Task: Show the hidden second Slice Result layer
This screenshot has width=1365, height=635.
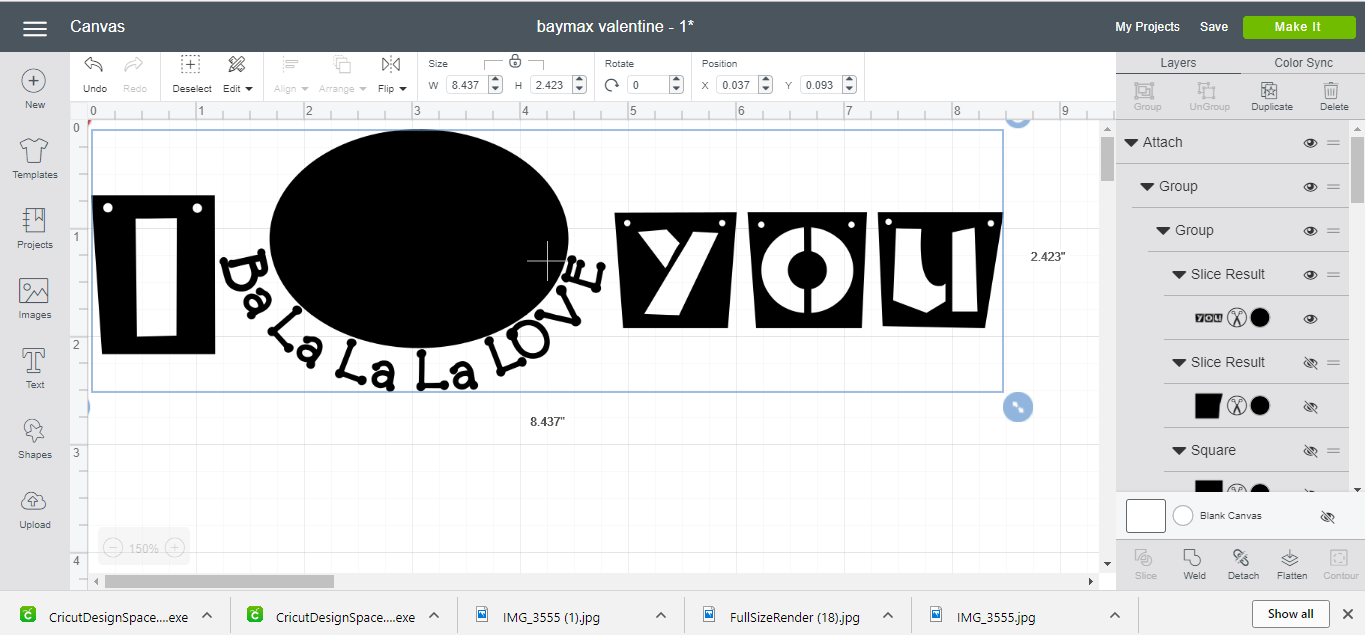Action: [x=1310, y=363]
